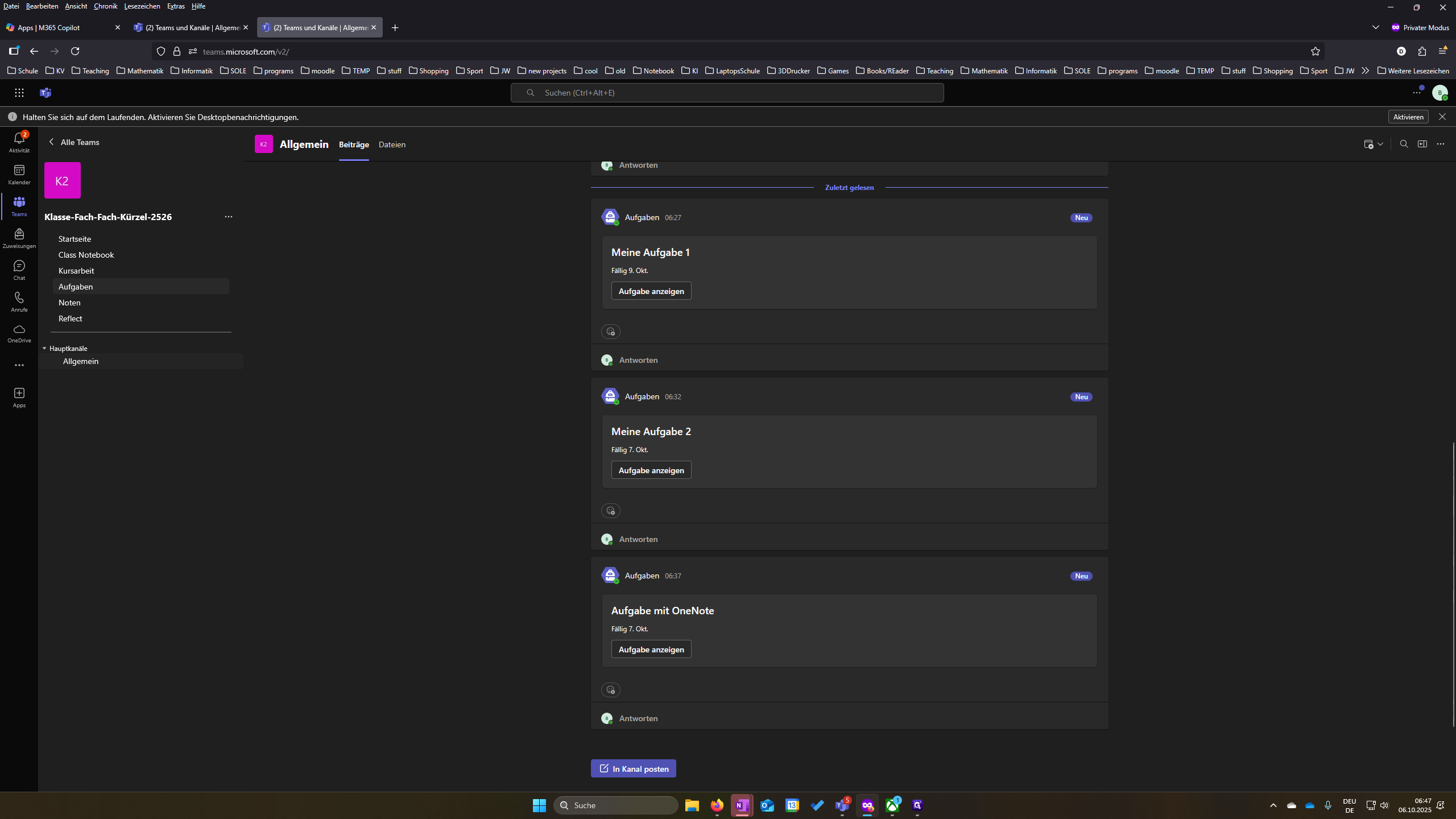Open the app launcher grid icon
1456x819 pixels.
point(19,93)
